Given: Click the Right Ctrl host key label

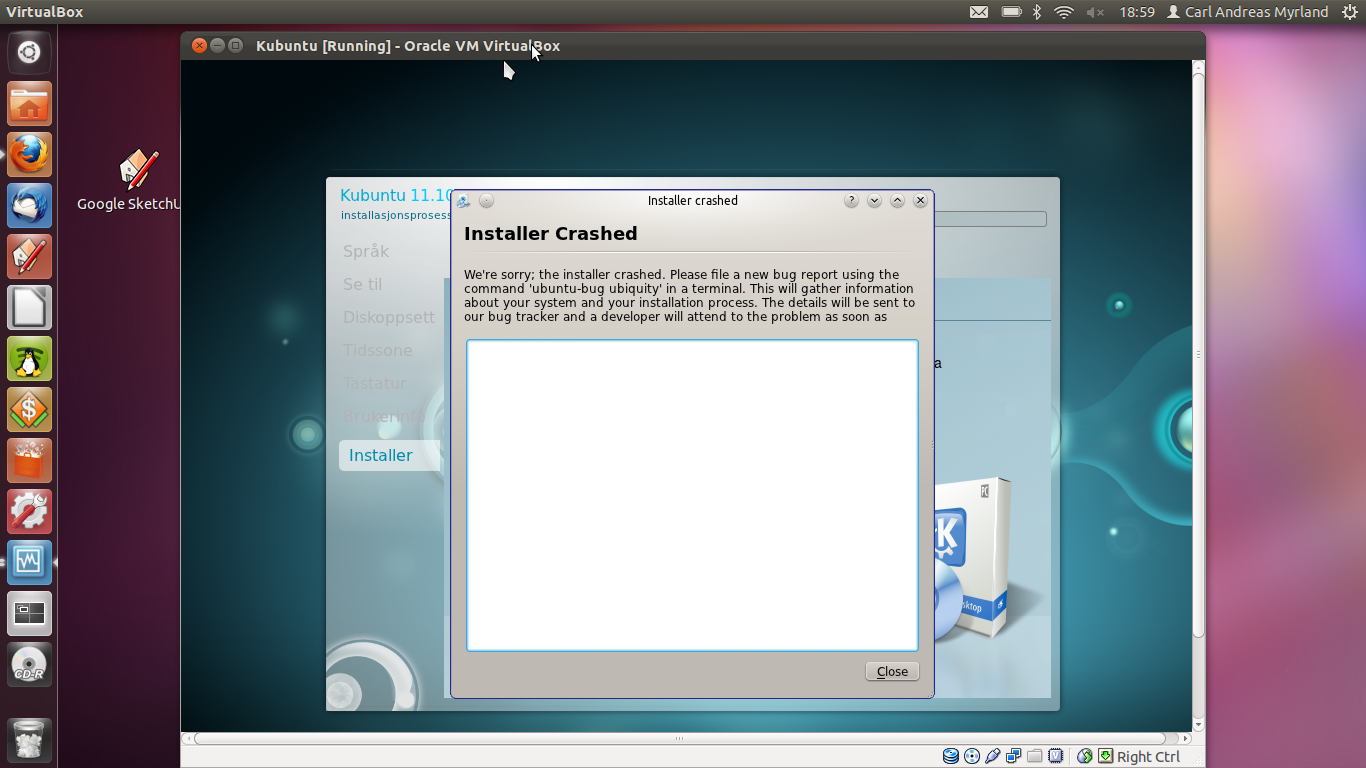Looking at the screenshot, I should tap(1148, 757).
